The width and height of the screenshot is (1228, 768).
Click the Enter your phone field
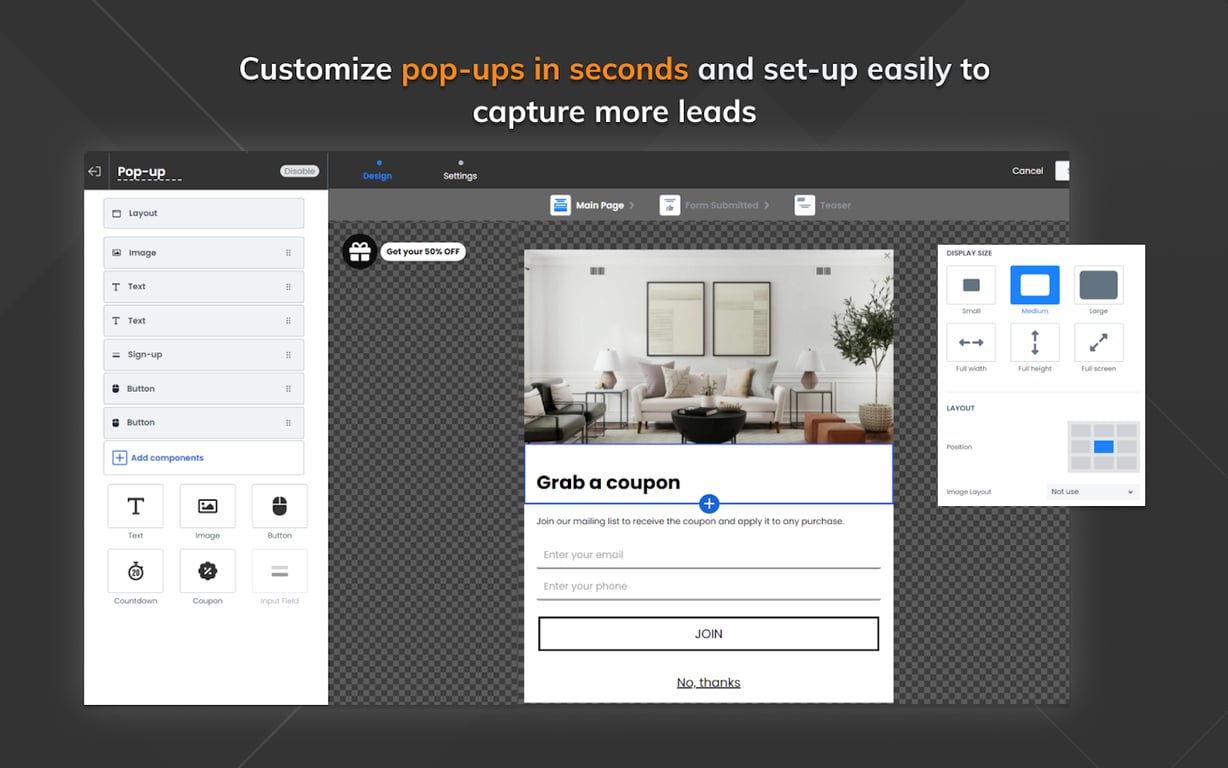[x=708, y=587]
